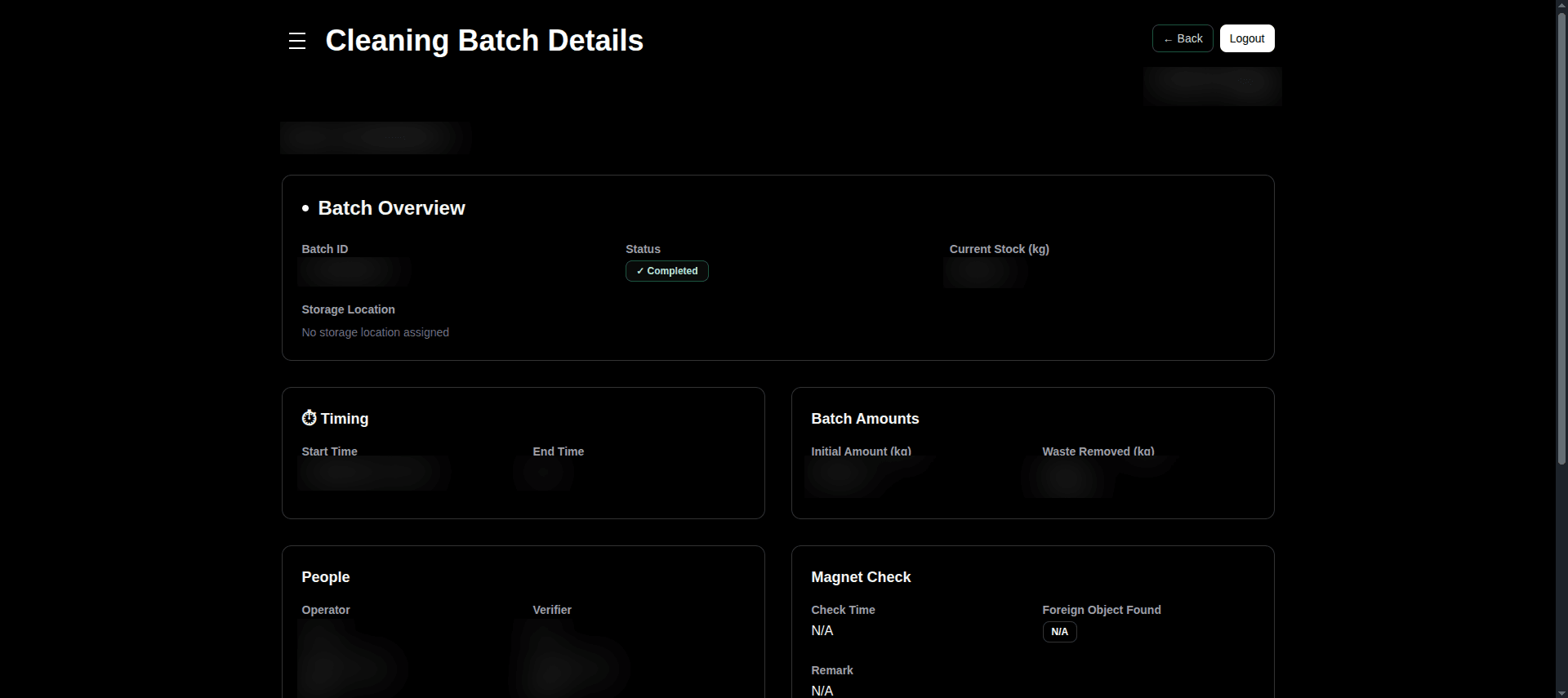Open the hamburger navigation menu
Screen dimensions: 1568x698
point(297,41)
